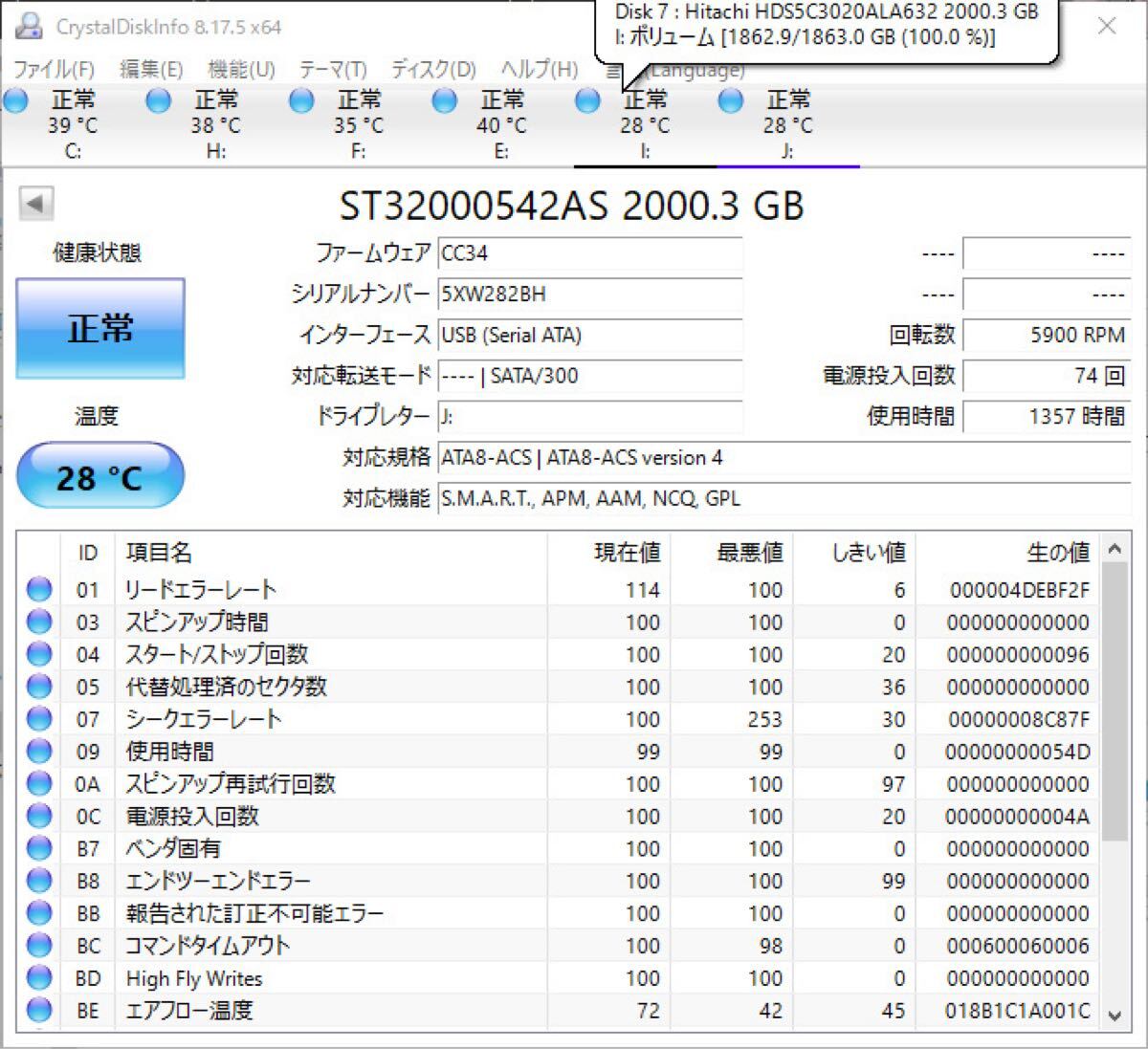Viewport: 1148px width, 1049px height.
Task: Switch to drive F: status orb
Action: pyautogui.click(x=301, y=100)
